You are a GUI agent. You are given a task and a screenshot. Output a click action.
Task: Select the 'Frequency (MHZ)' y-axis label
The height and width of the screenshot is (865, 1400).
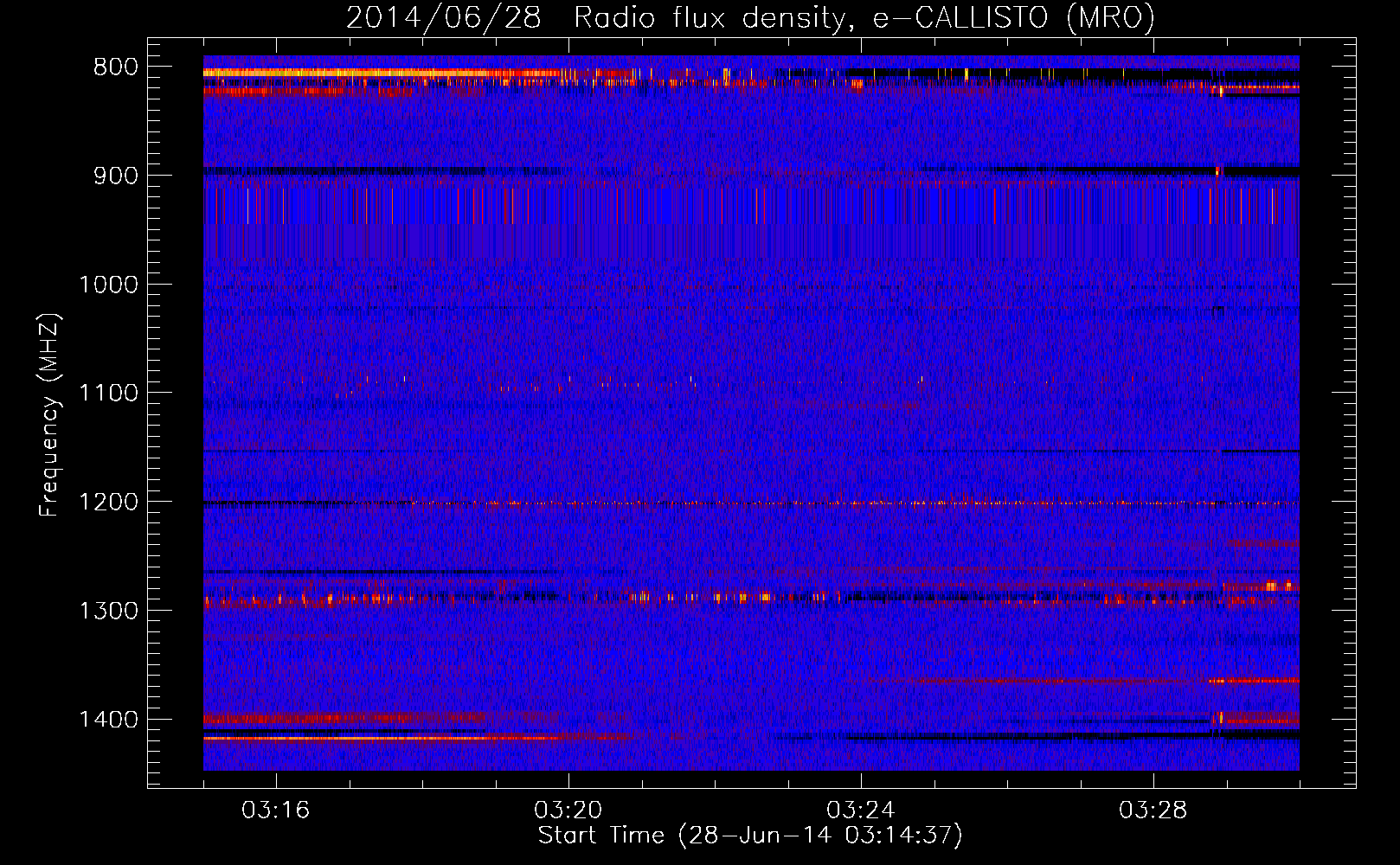50,415
